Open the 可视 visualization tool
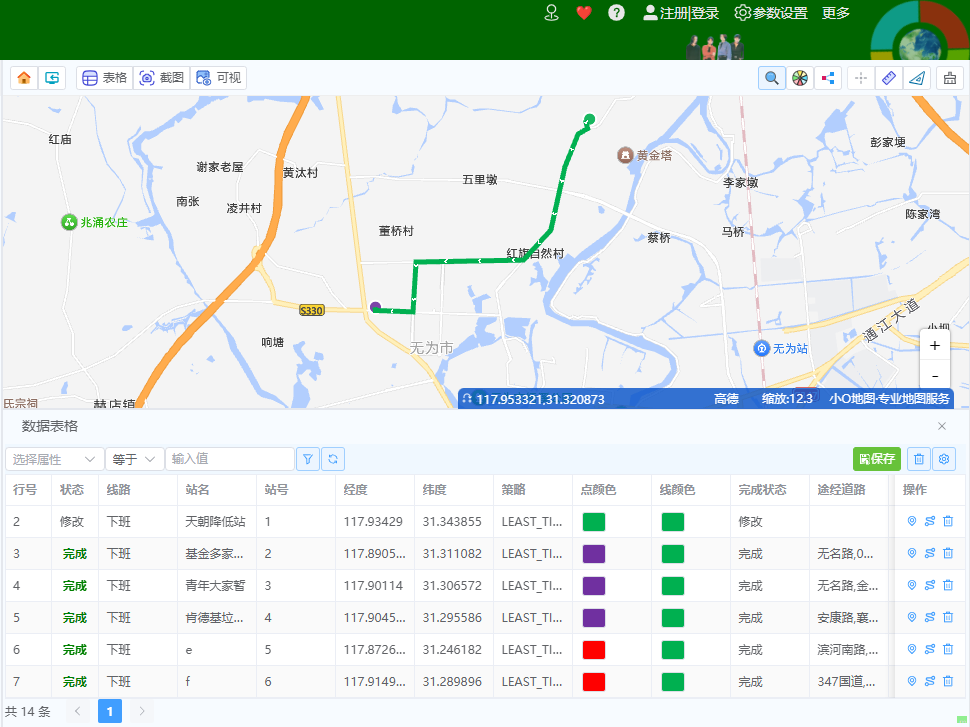Image resolution: width=970 pixels, height=727 pixels. pos(218,78)
